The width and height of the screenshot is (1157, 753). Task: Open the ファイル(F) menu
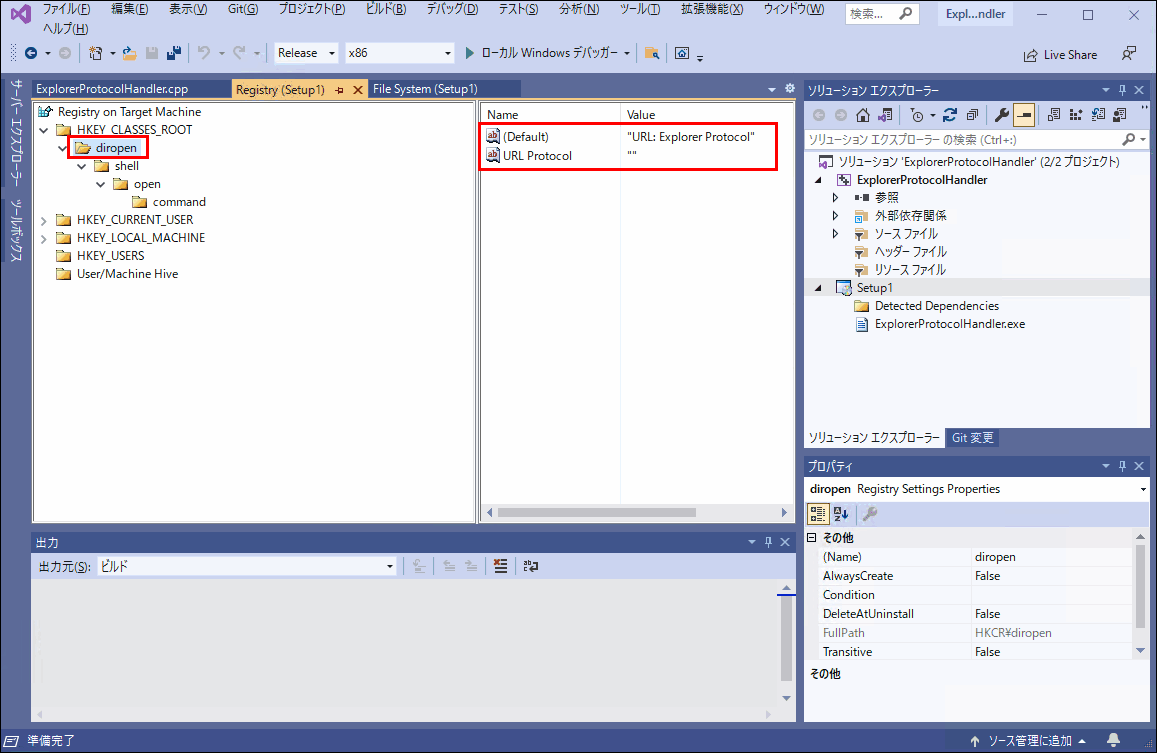66,9
